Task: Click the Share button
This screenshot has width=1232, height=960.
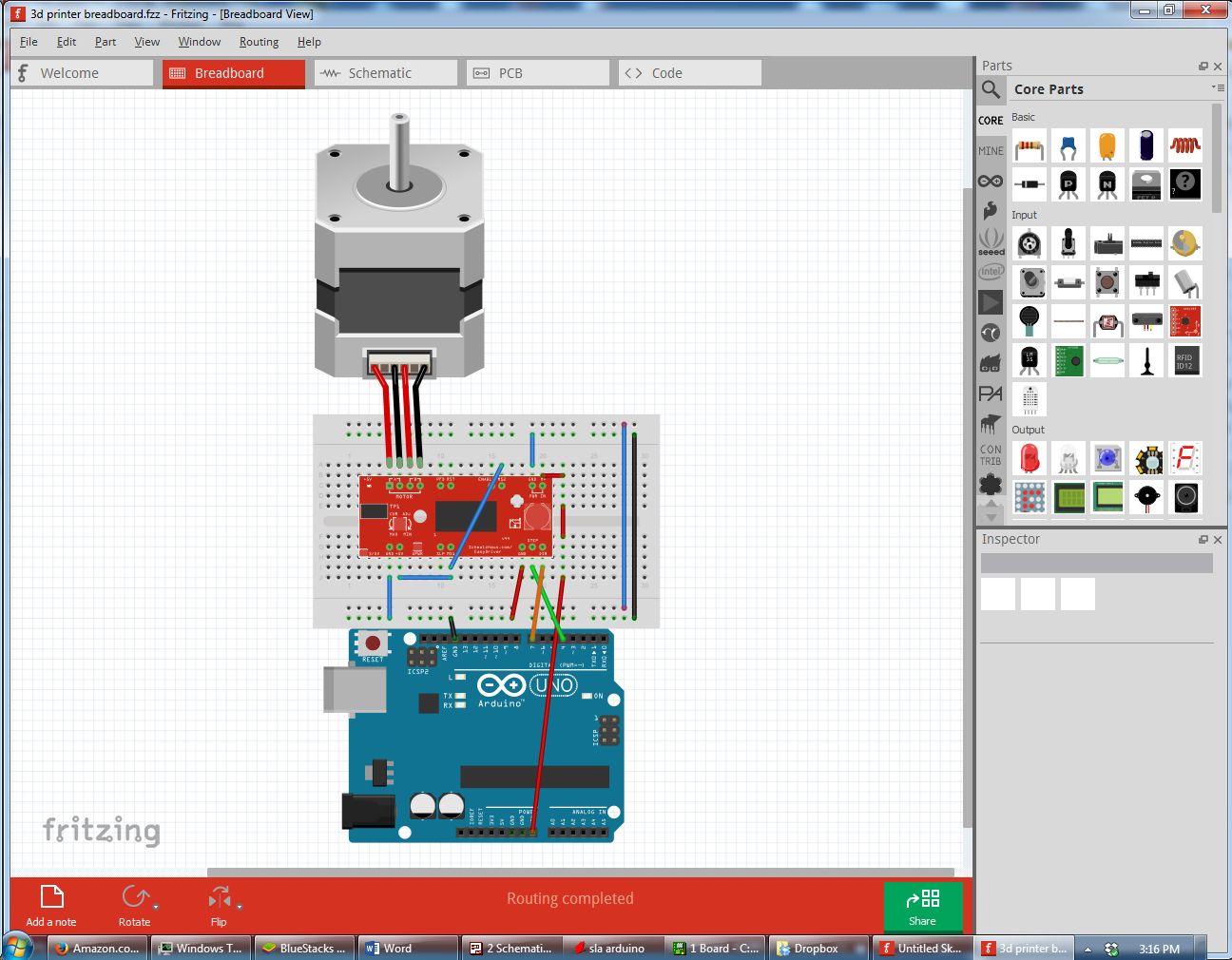Action: point(922,907)
